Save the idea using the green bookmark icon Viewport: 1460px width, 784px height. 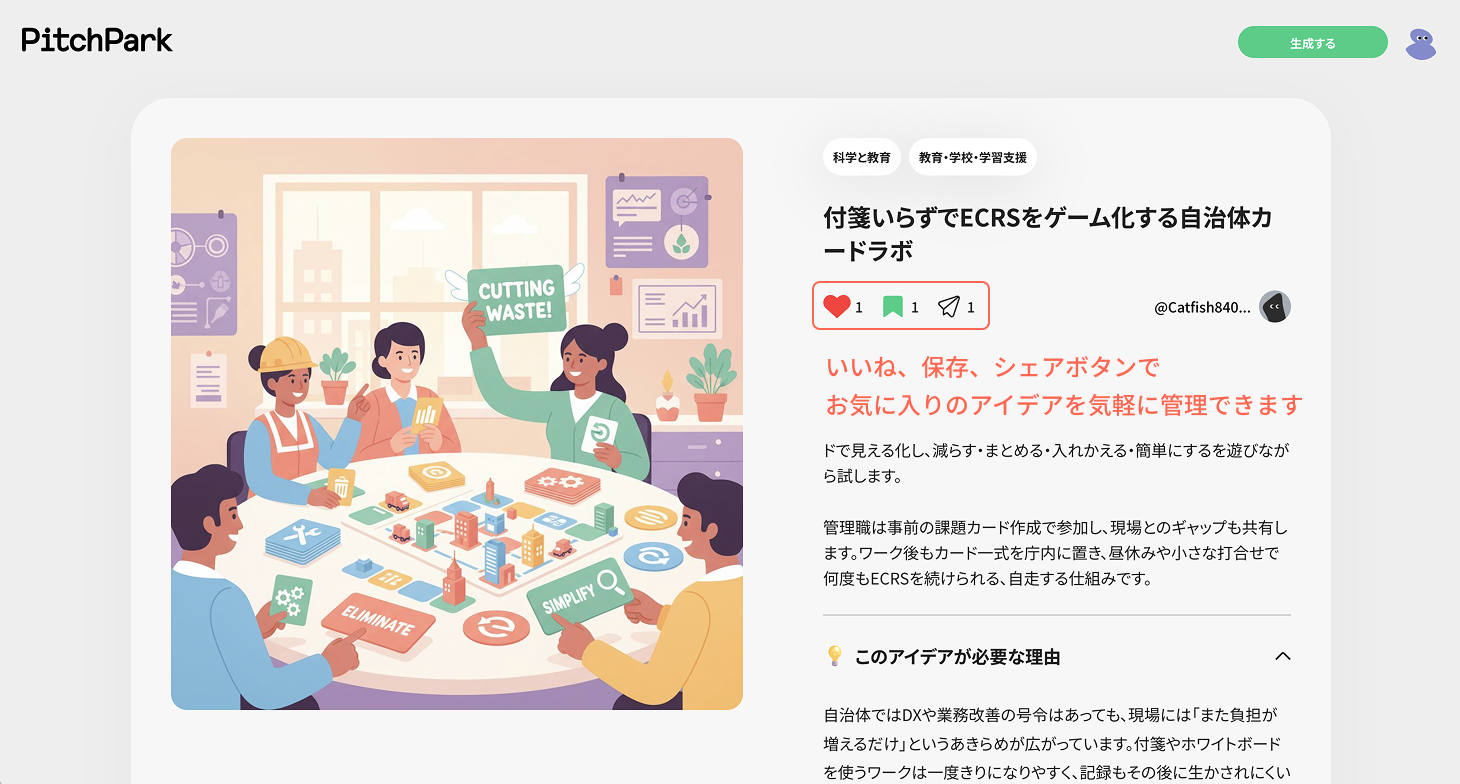[893, 307]
